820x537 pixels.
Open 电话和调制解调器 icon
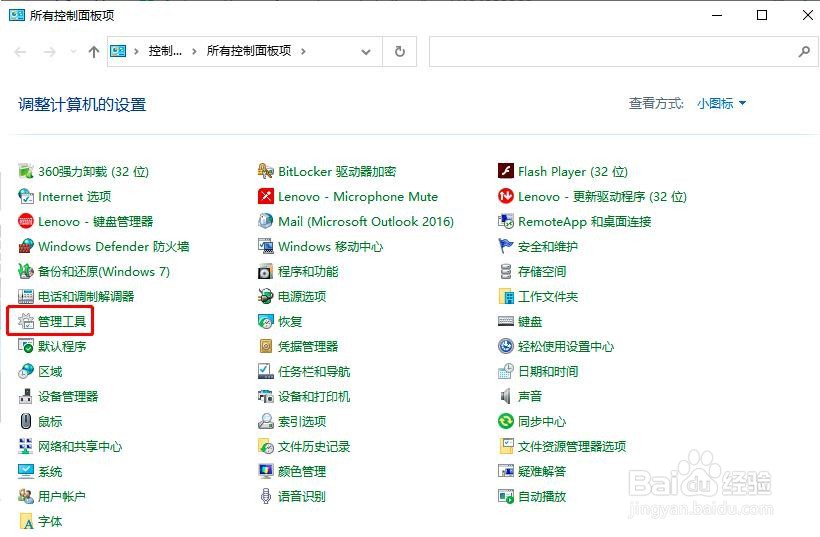pos(26,296)
